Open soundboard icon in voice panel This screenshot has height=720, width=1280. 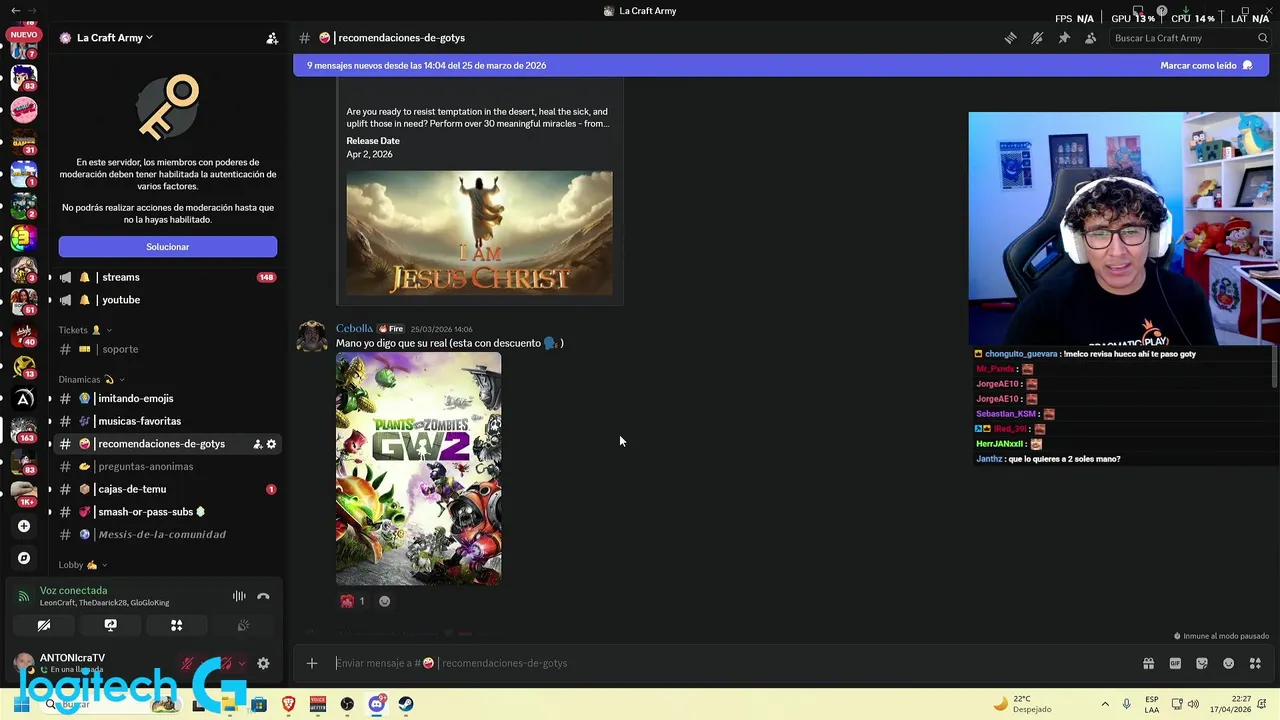[242, 625]
